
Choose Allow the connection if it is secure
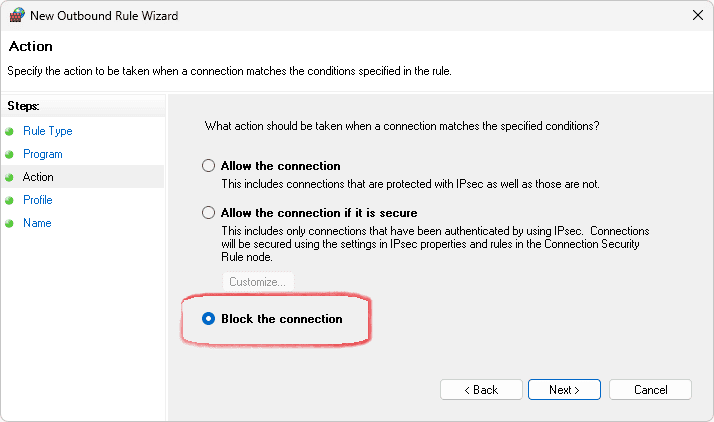208,213
